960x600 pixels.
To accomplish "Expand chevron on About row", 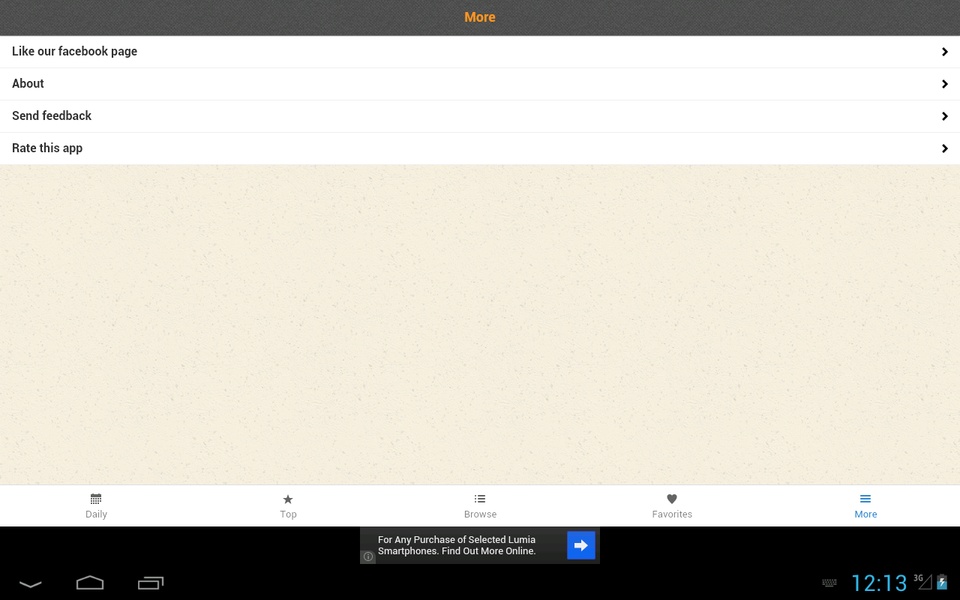I will click(945, 84).
